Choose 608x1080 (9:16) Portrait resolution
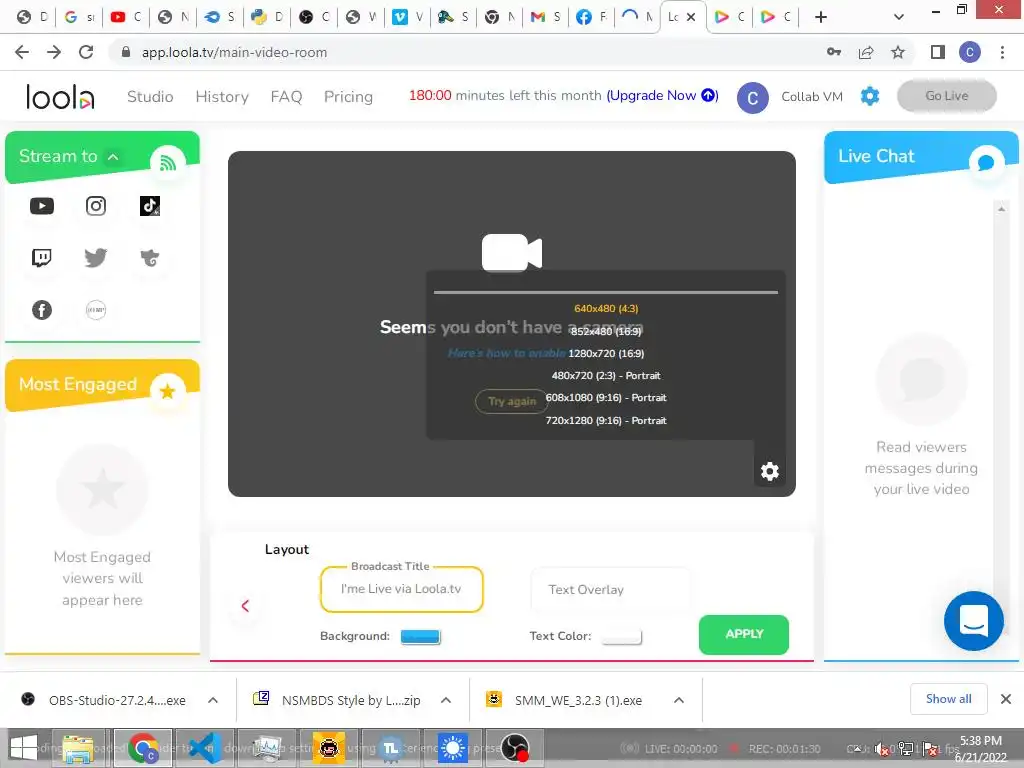 606,398
